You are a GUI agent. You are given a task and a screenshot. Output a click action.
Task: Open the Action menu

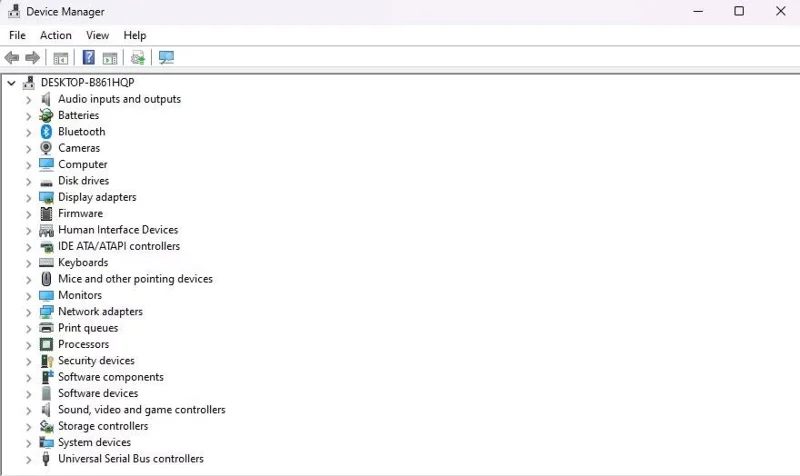56,35
